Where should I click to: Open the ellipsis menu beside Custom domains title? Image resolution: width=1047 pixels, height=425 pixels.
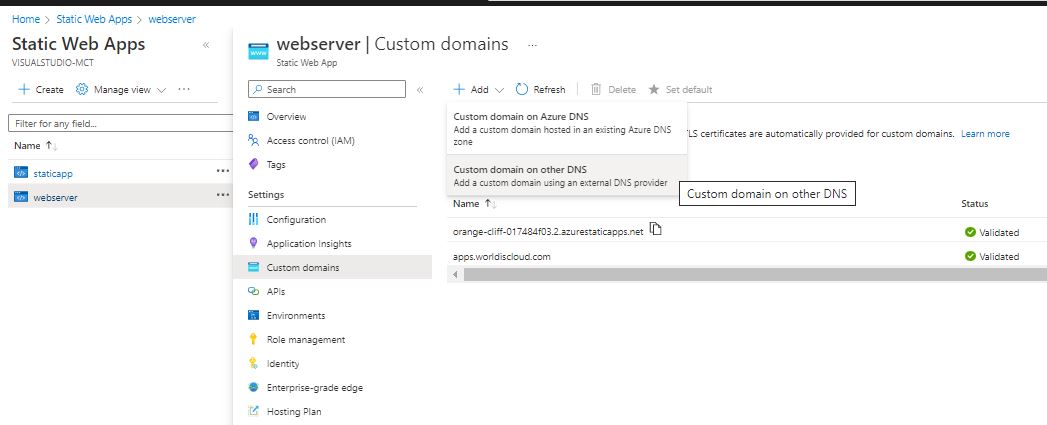pyautogui.click(x=532, y=45)
